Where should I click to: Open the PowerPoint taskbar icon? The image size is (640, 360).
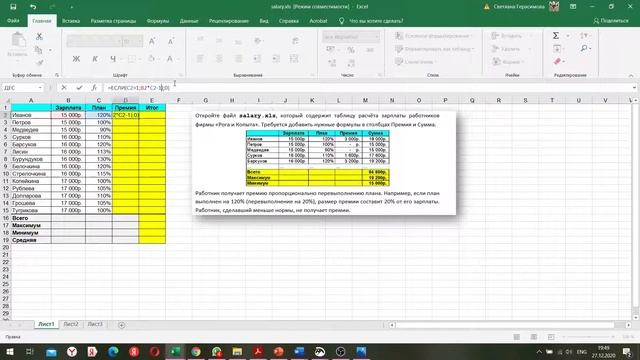click(x=279, y=351)
